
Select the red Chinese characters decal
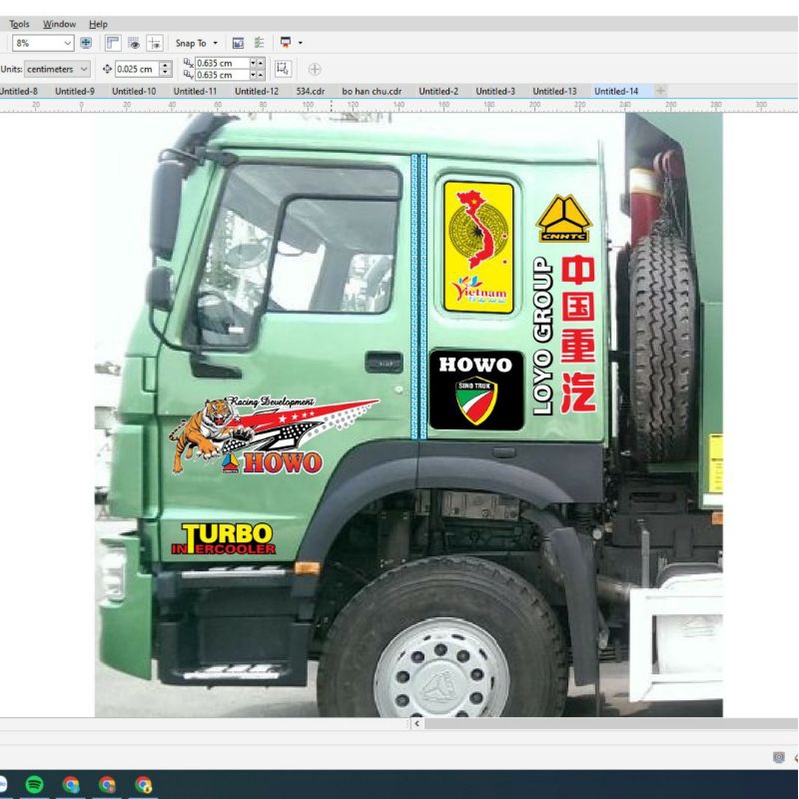coord(578,334)
